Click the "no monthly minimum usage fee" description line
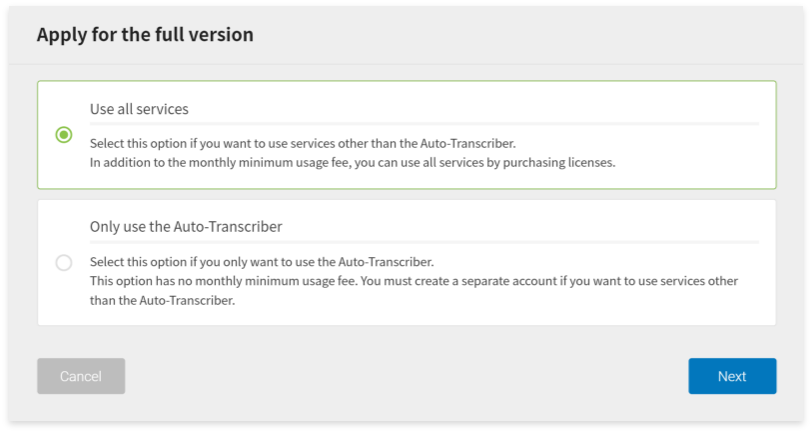The height and width of the screenshot is (433, 812). (414, 281)
